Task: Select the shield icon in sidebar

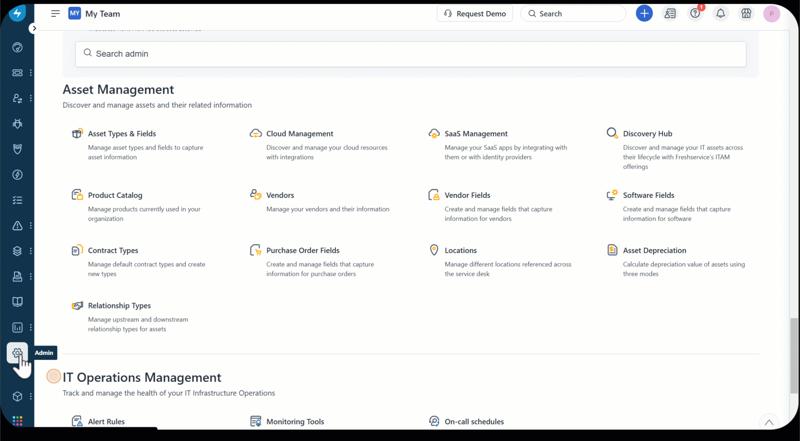Action: coord(17,149)
